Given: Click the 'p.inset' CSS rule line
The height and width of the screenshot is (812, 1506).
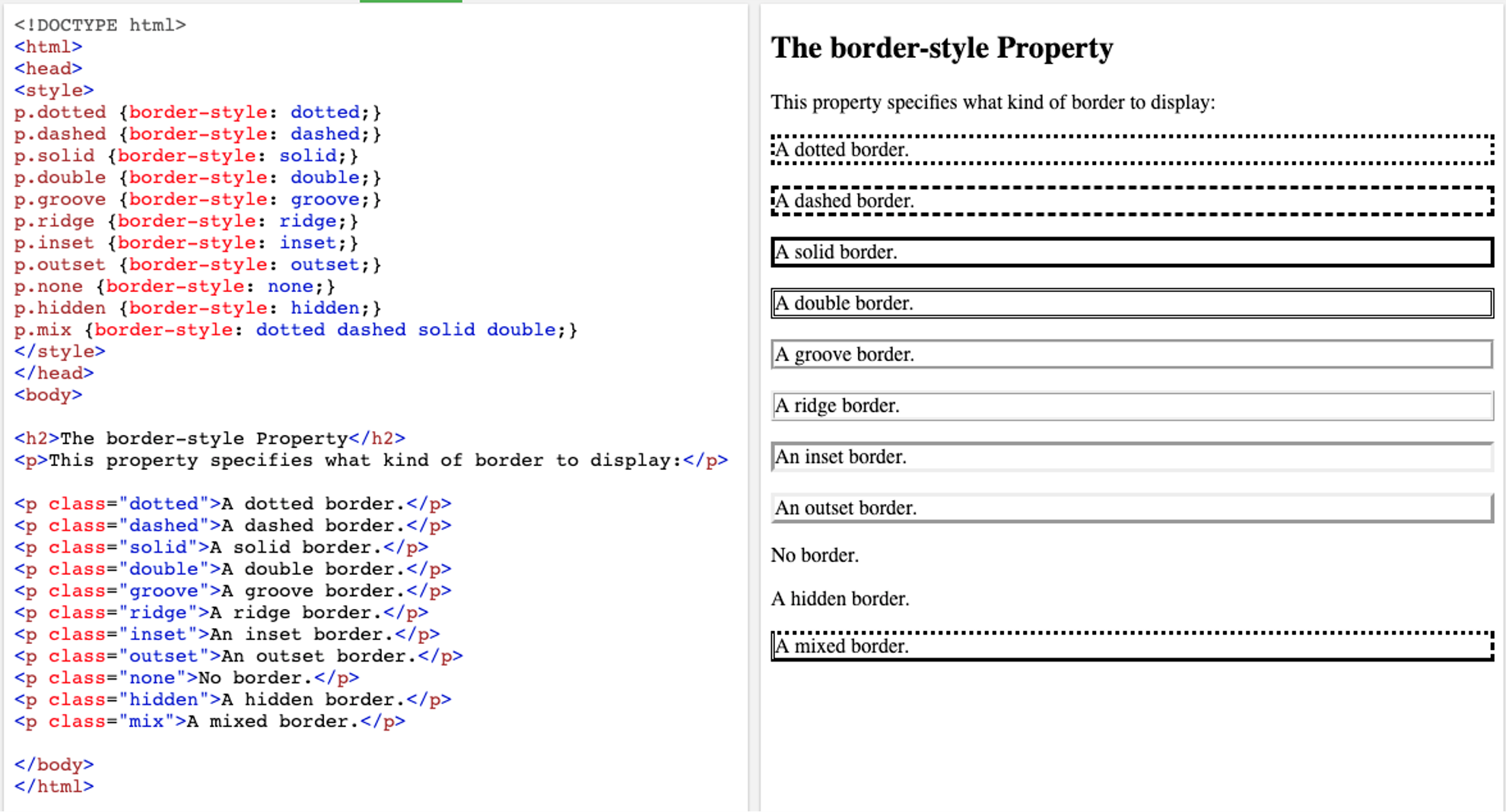Looking at the screenshot, I should point(186,243).
